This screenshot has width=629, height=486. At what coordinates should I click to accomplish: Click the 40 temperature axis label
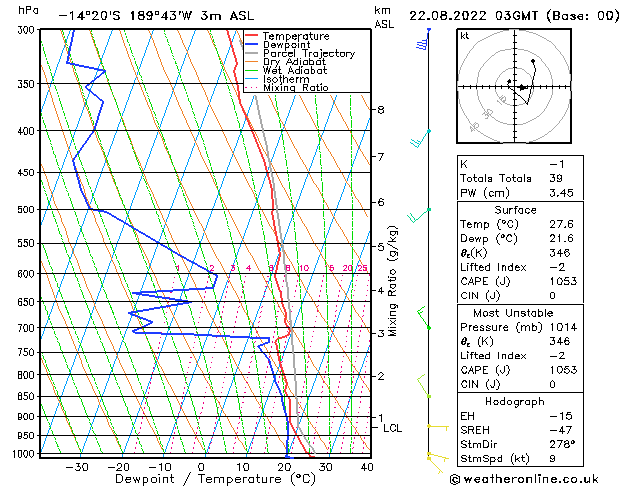coord(367,467)
